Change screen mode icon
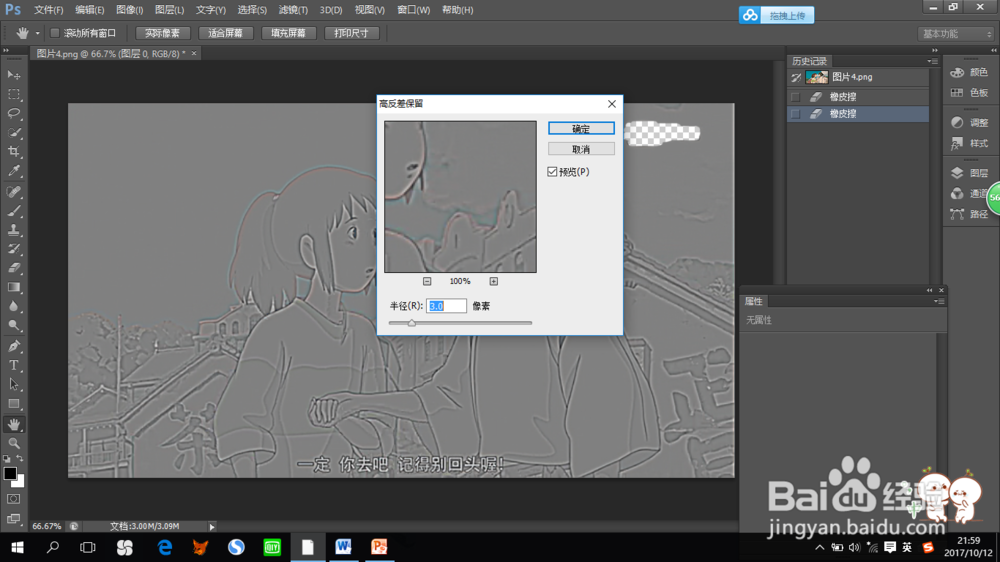This screenshot has width=1000, height=562. pyautogui.click(x=14, y=518)
